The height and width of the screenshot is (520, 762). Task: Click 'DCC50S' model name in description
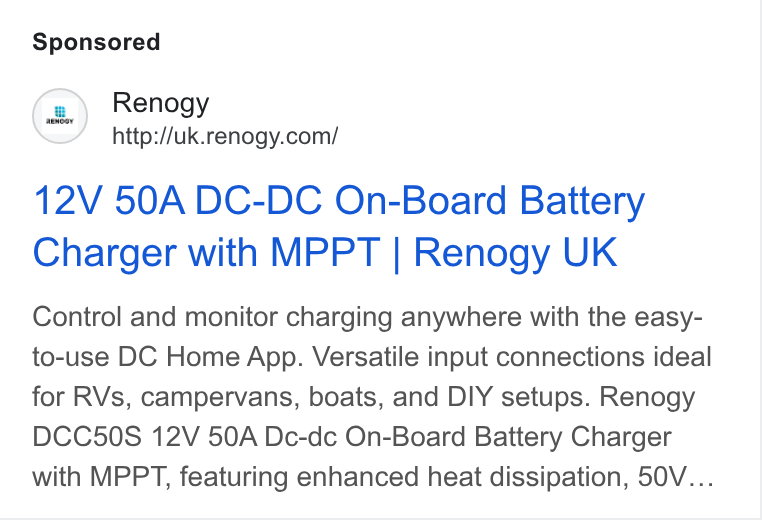click(x=87, y=437)
